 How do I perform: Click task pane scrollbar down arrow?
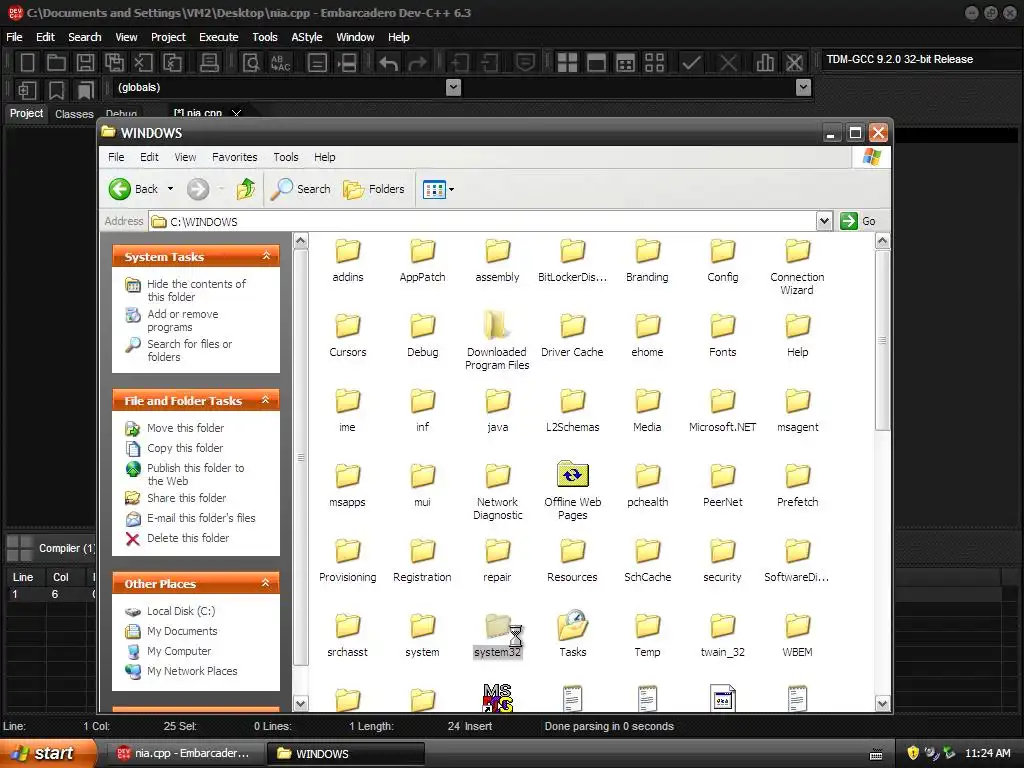[300, 704]
